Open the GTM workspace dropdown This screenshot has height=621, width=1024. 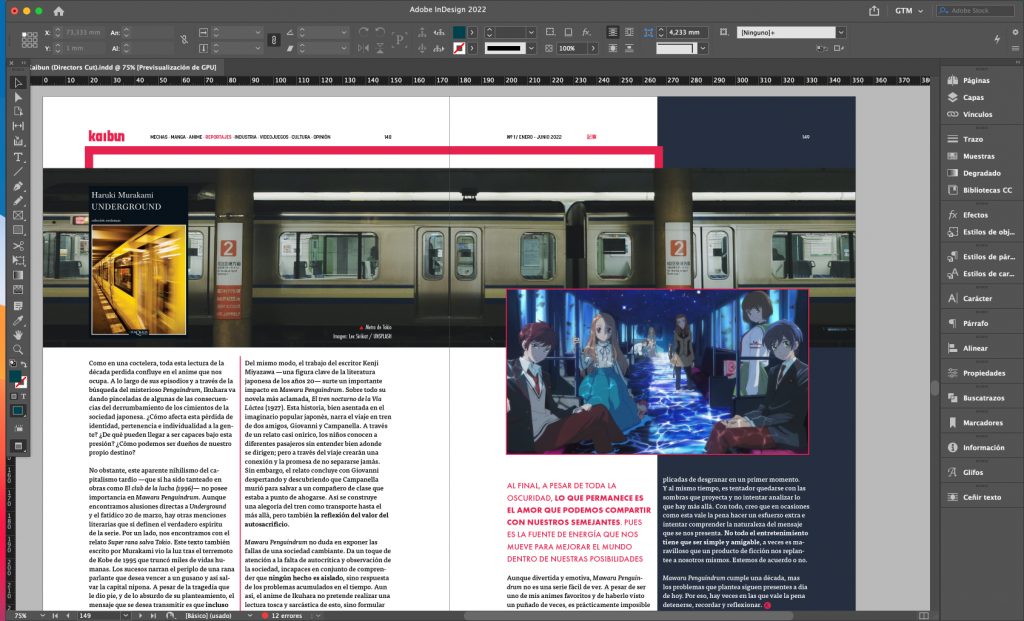pyautogui.click(x=910, y=11)
